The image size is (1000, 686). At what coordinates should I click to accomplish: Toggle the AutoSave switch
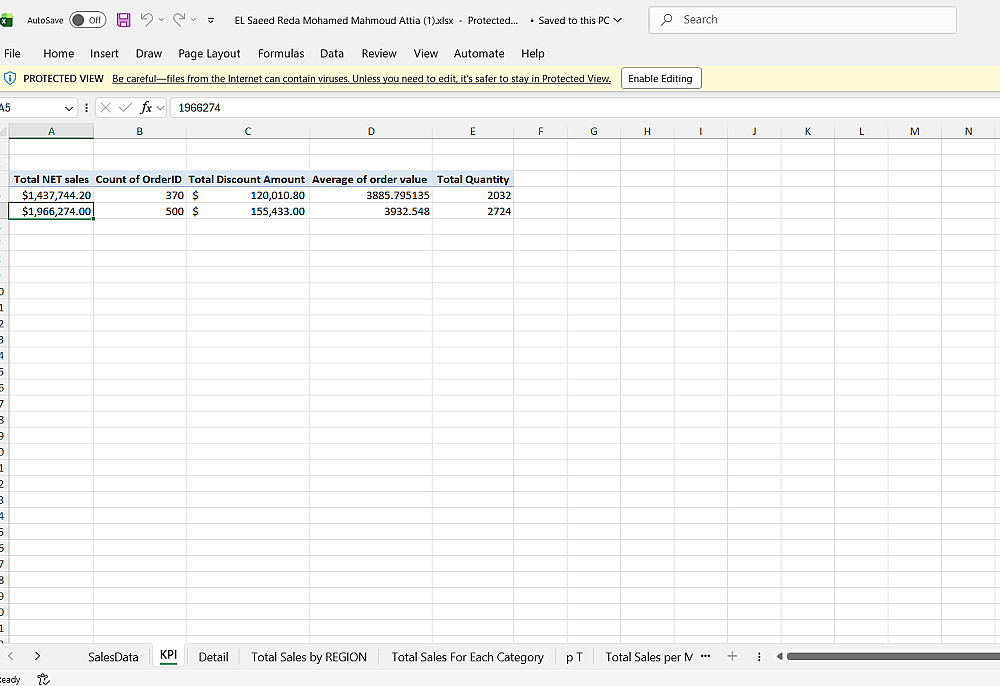click(87, 20)
